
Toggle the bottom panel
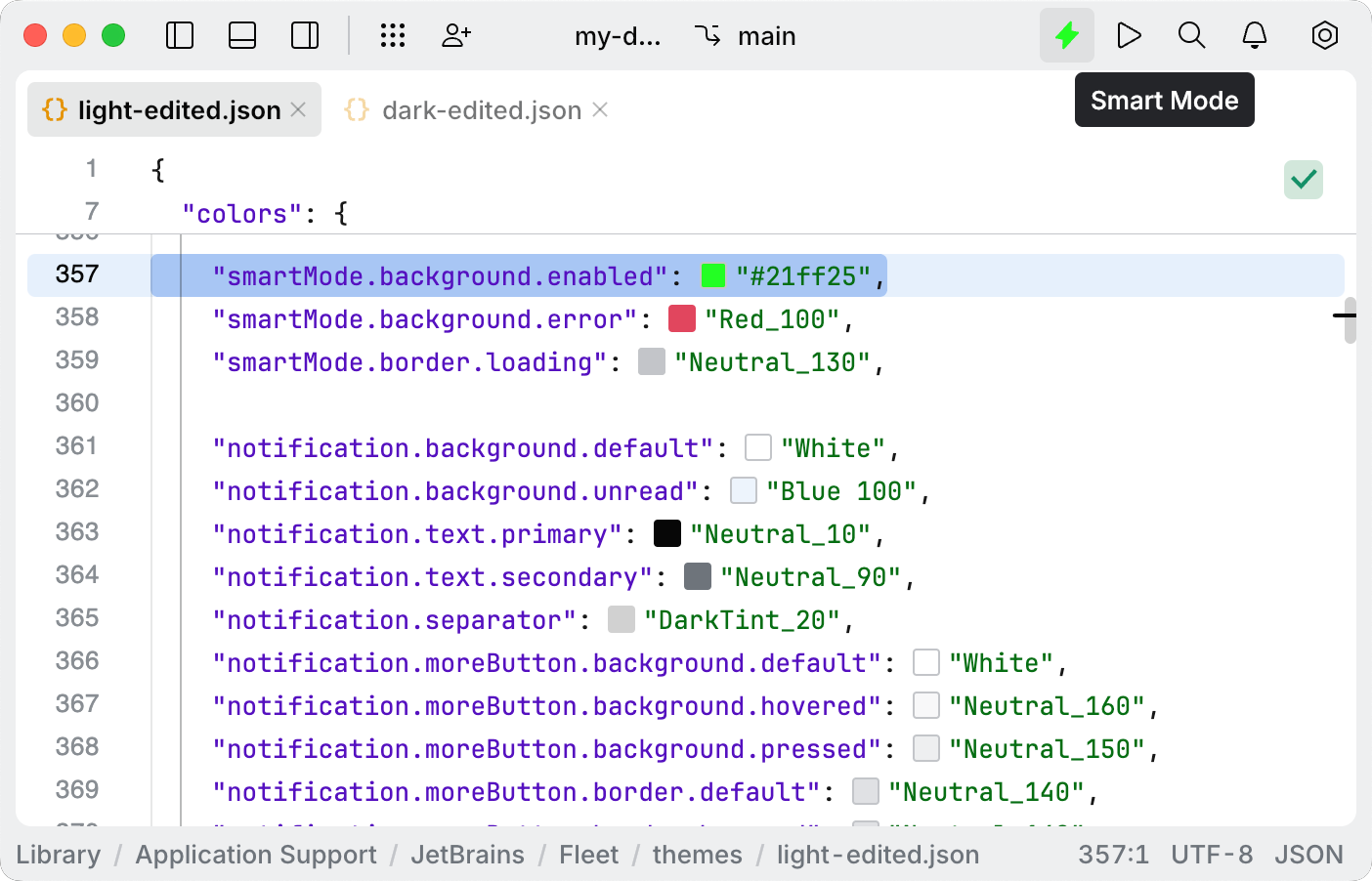(242, 36)
